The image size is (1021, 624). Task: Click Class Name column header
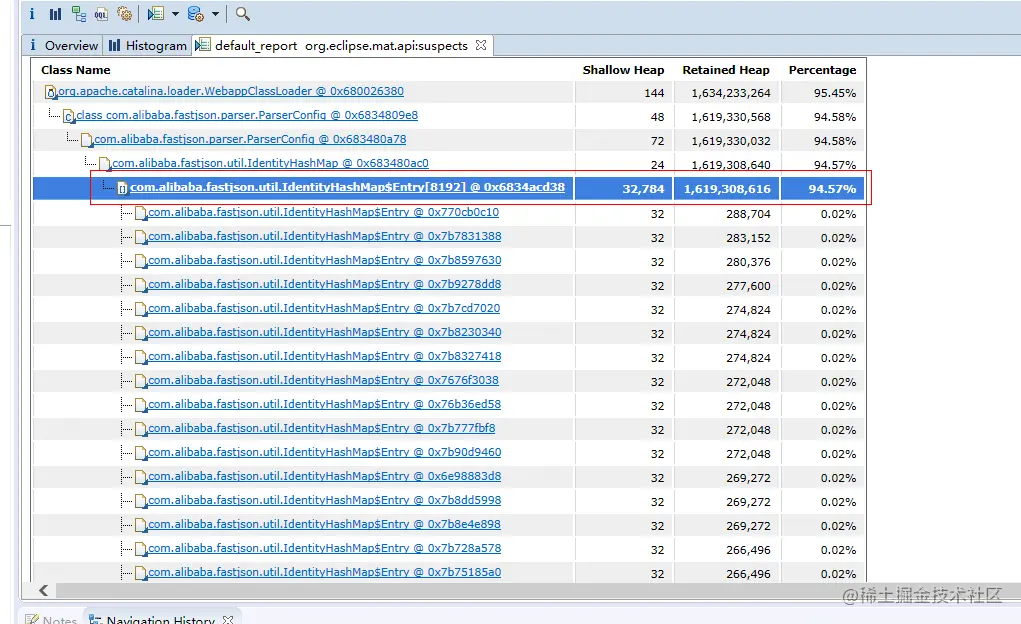tap(76, 70)
